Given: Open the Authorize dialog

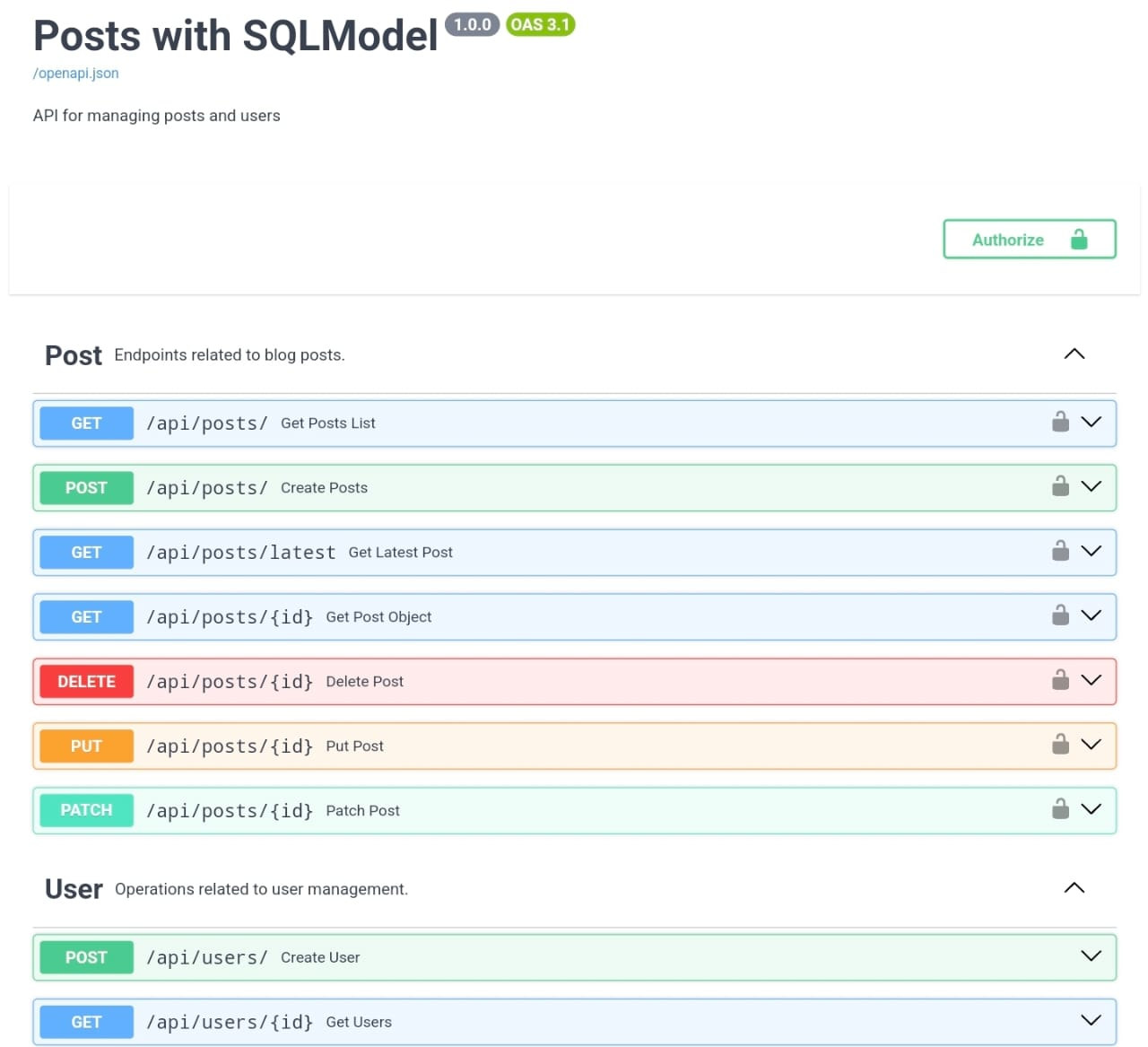Looking at the screenshot, I should click(x=1029, y=240).
